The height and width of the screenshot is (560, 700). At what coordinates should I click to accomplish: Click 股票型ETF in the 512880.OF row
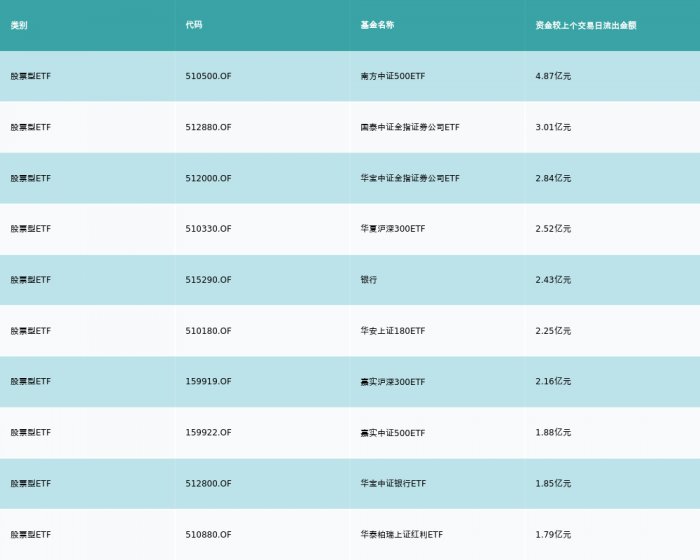tap(31, 127)
